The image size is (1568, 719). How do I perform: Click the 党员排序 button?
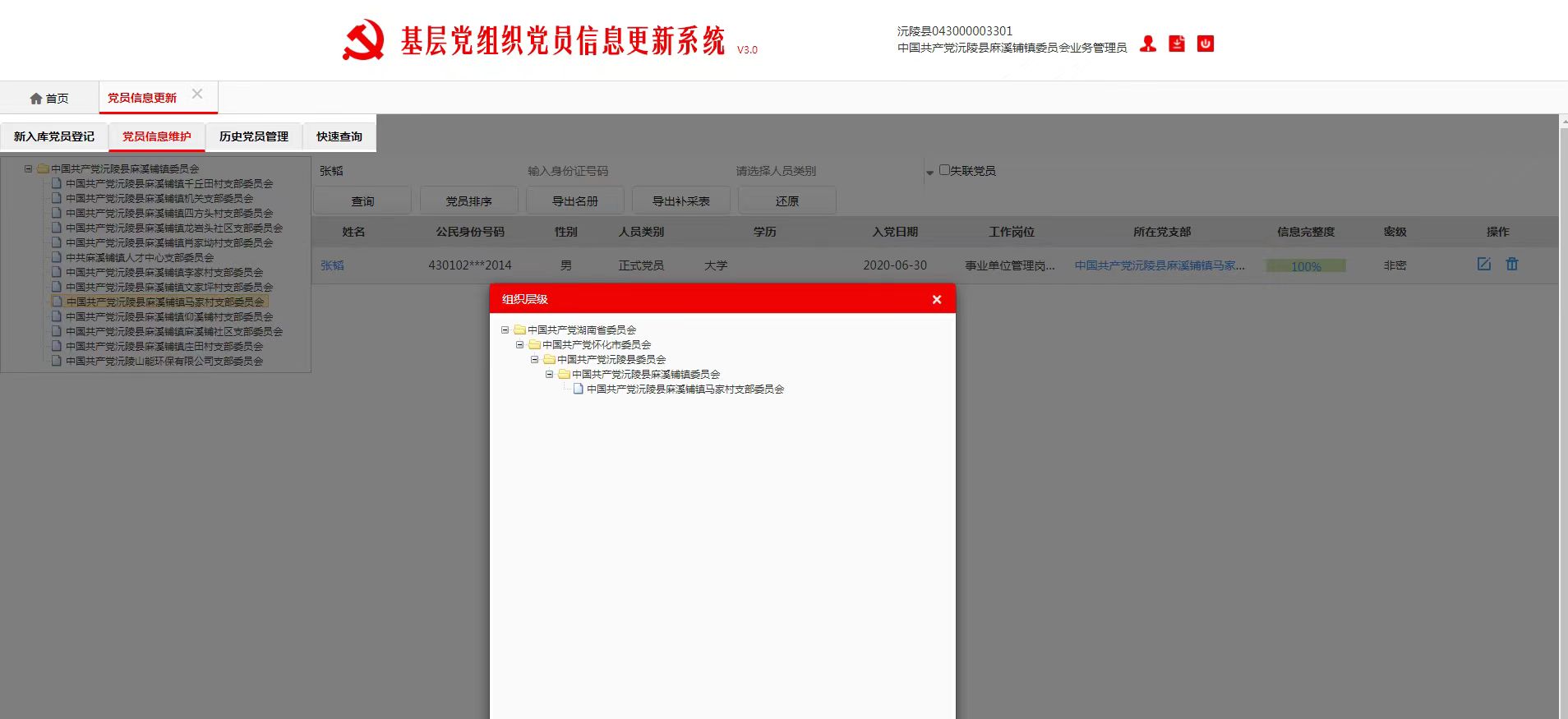[468, 201]
